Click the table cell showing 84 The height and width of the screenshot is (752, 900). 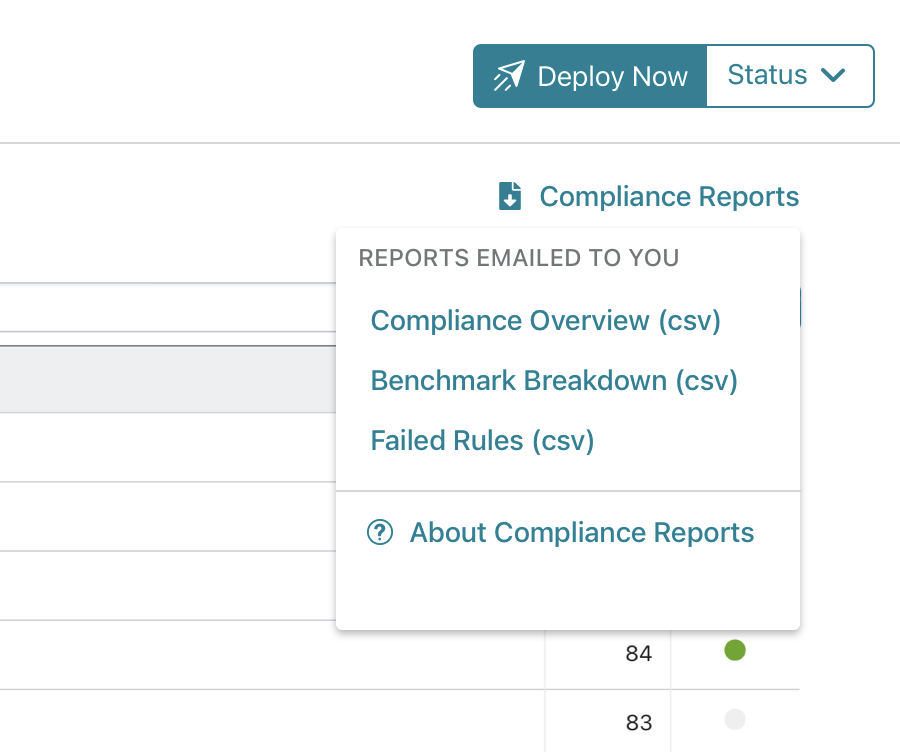point(607,654)
